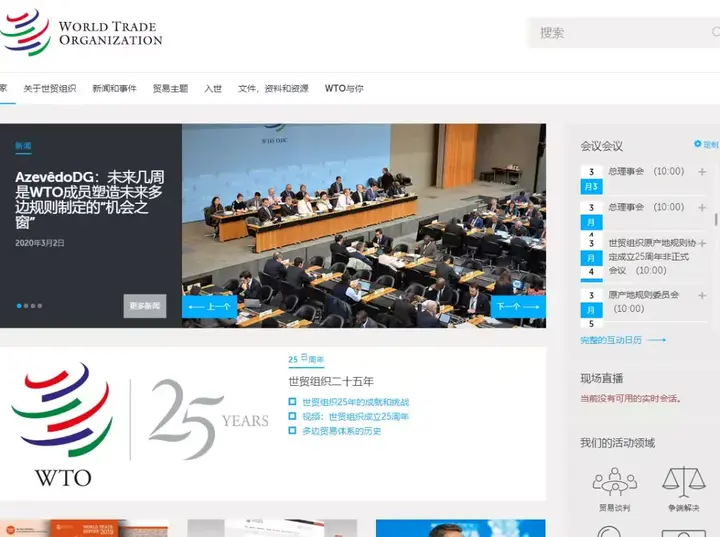Expand the second 总理事会 meeting entry
The image size is (720, 537).
[702, 208]
